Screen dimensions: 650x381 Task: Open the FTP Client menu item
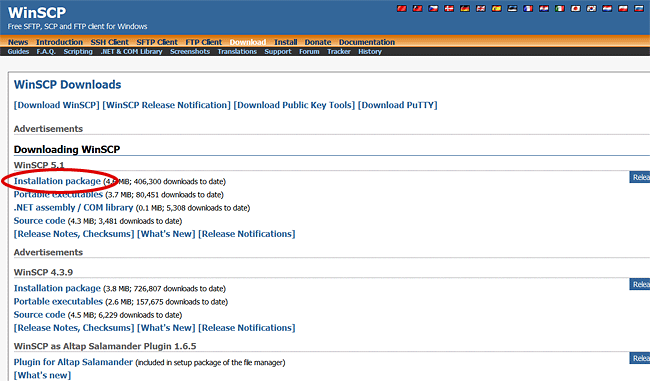coord(204,42)
